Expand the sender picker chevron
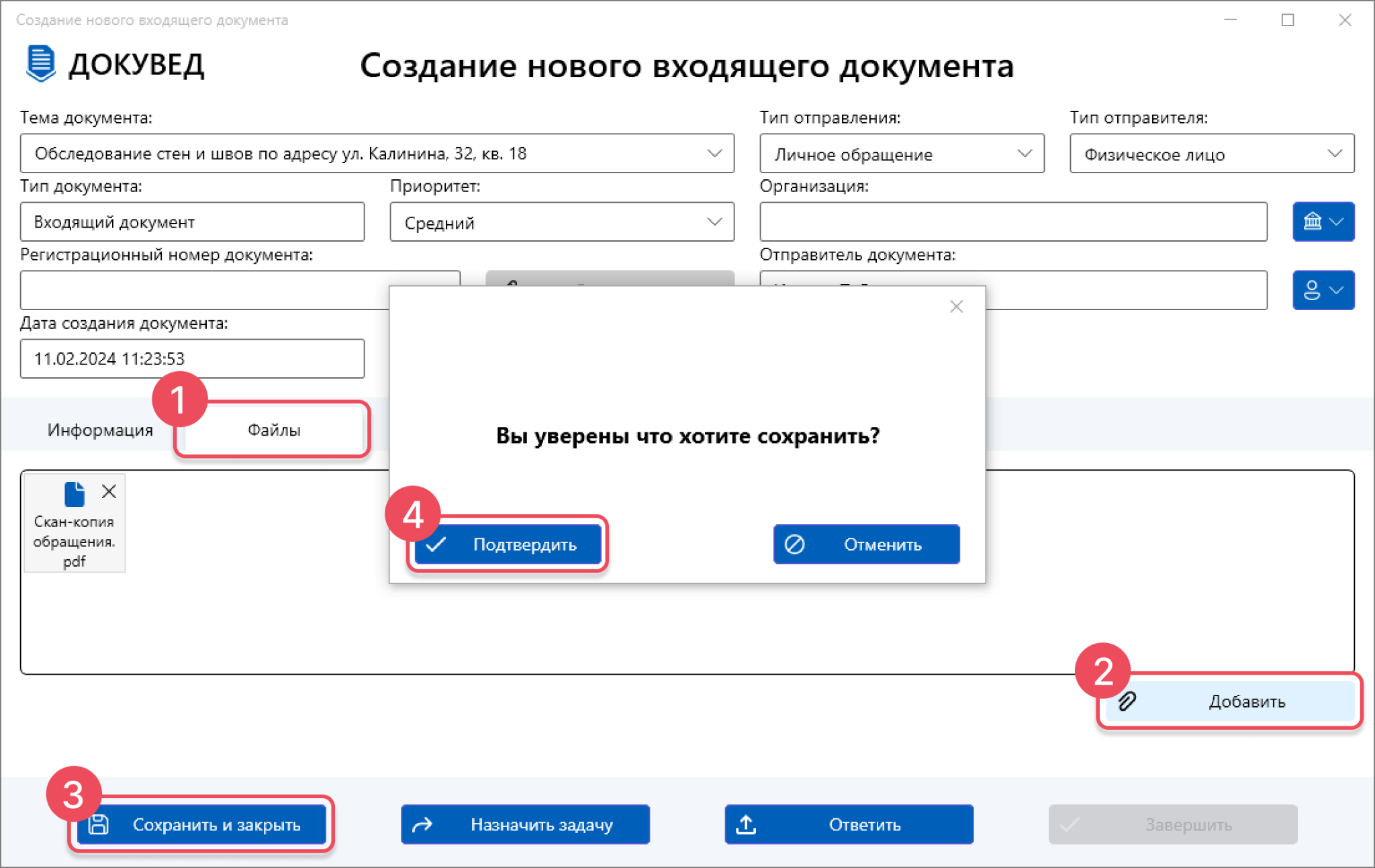Image resolution: width=1375 pixels, height=868 pixels. [1337, 290]
